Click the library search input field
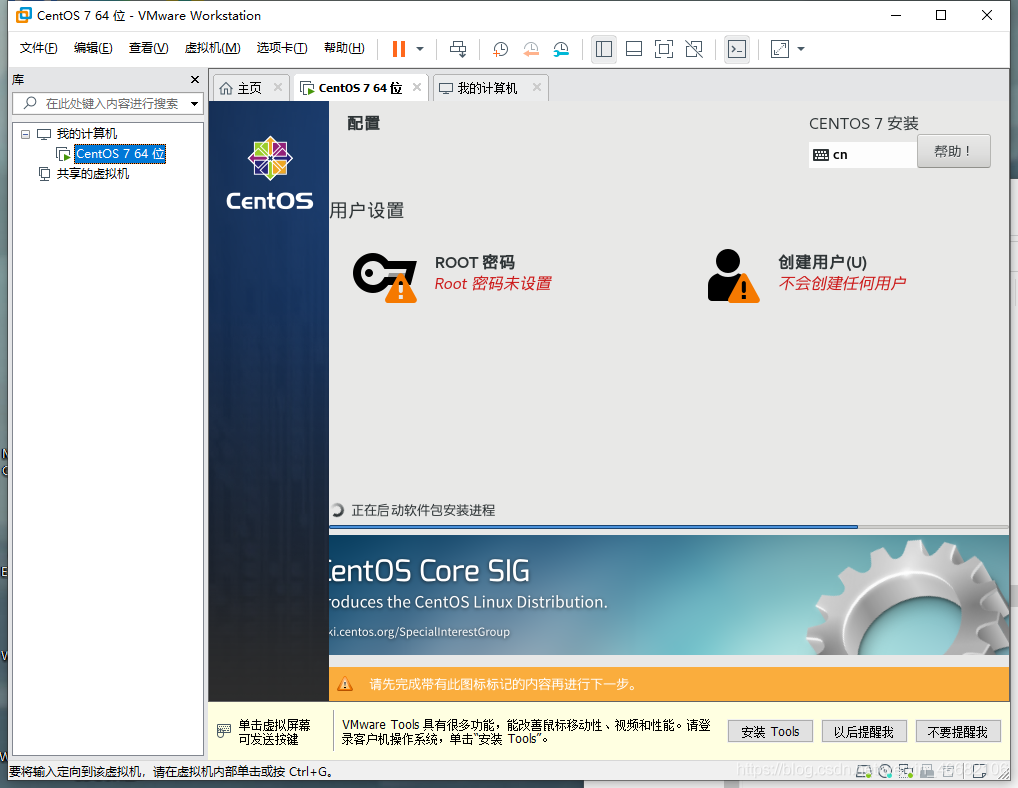 (112, 103)
